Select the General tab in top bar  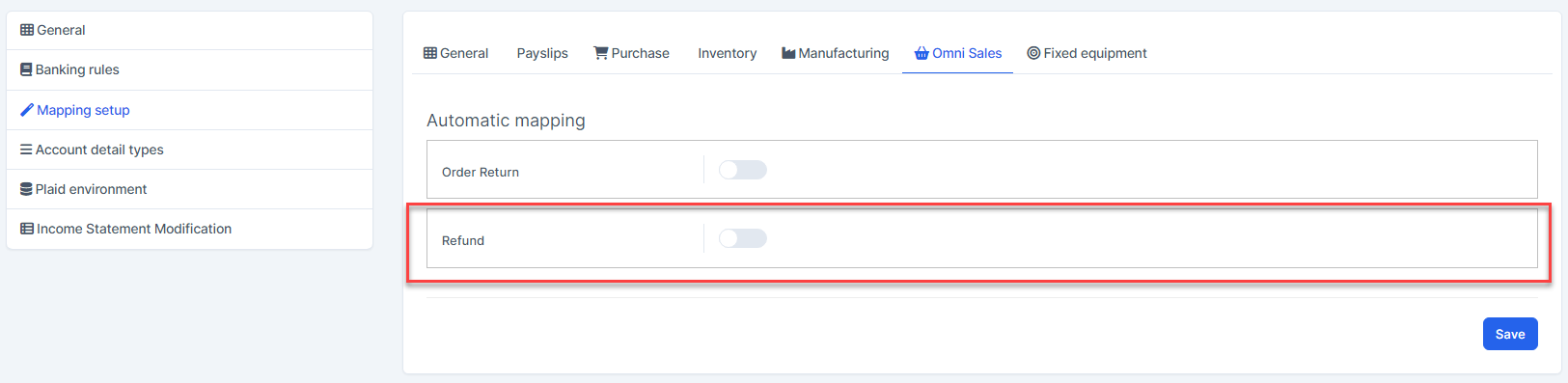coord(456,53)
